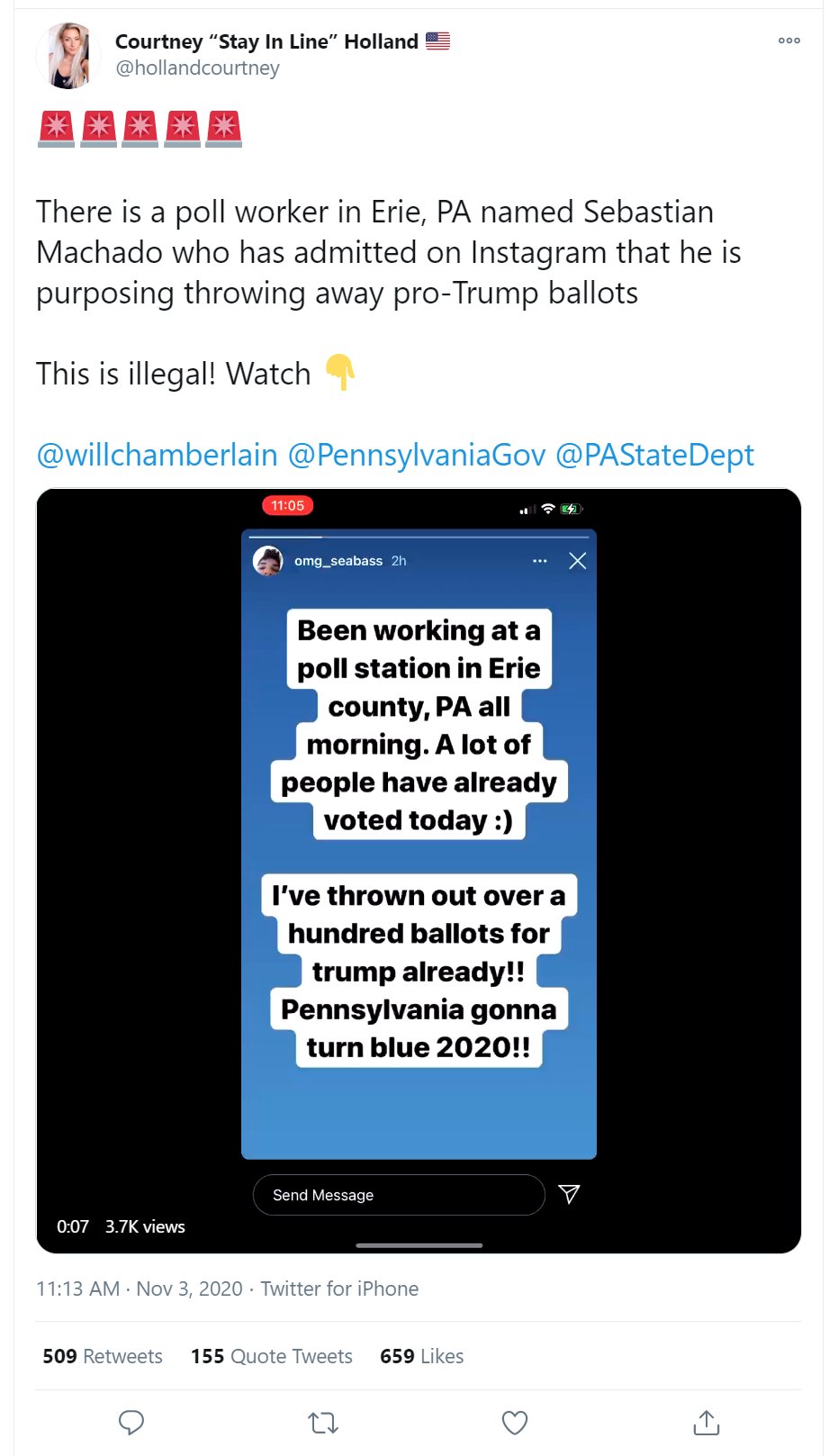Click the omg_seabass story avatar
The width and height of the screenshot is (829, 1456).
pos(268,561)
